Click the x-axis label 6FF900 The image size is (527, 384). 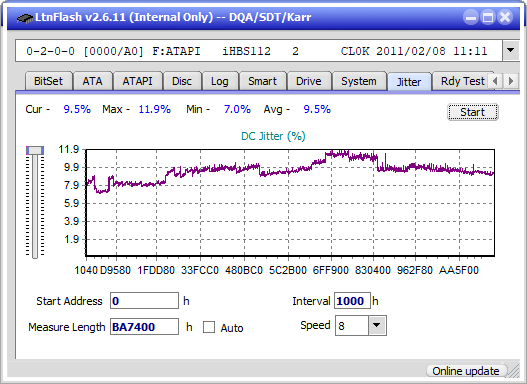tap(331, 270)
